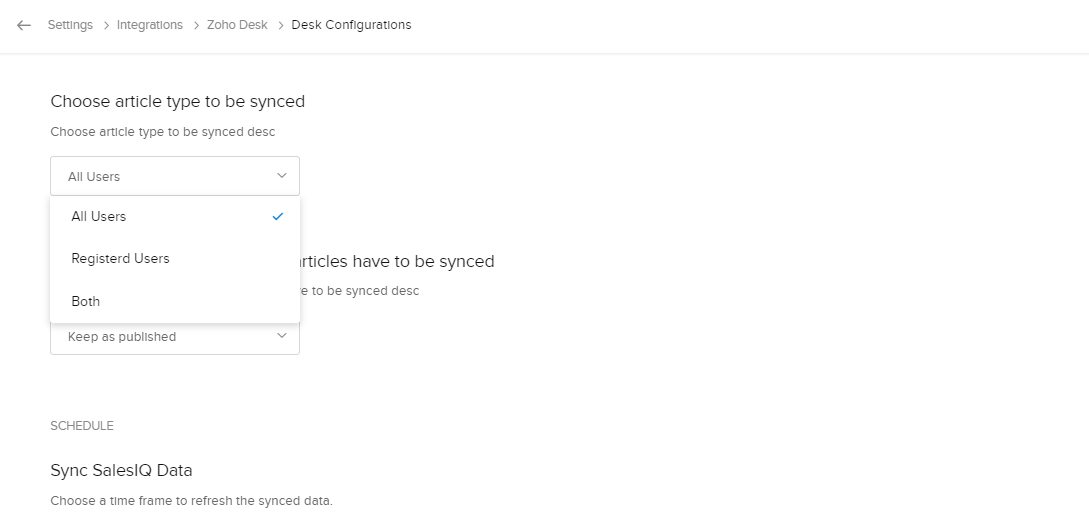The height and width of the screenshot is (530, 1089).
Task: Click the blue checkmark beside All Users
Action: pos(278,216)
